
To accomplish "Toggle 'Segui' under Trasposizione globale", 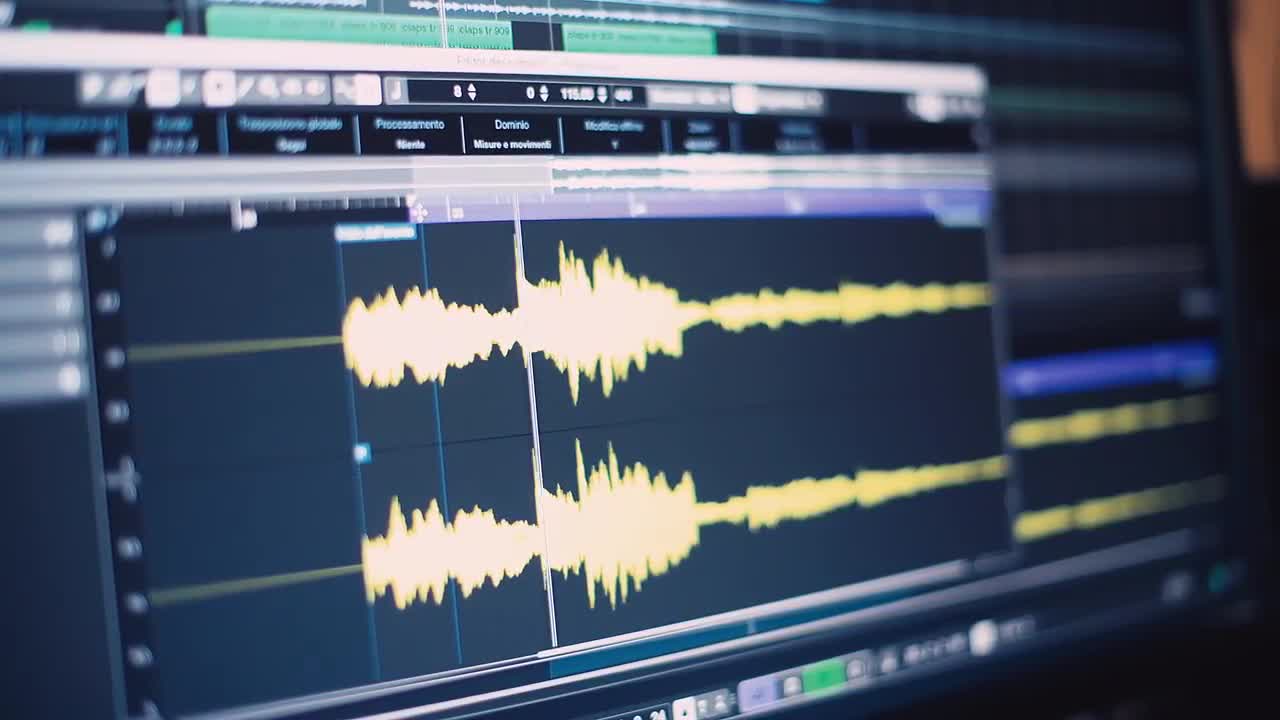I will tap(292, 143).
